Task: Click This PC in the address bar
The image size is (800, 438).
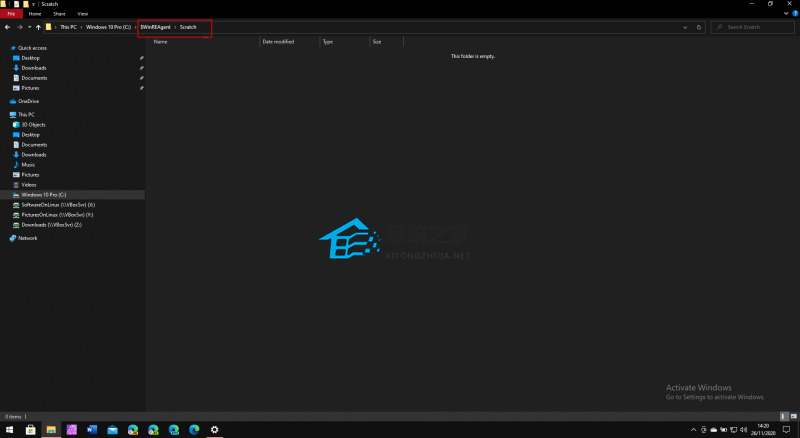Action: click(x=68, y=27)
